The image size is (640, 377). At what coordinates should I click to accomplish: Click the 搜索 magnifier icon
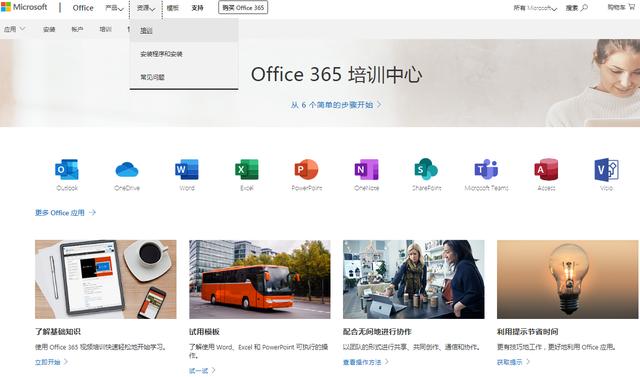tap(584, 8)
